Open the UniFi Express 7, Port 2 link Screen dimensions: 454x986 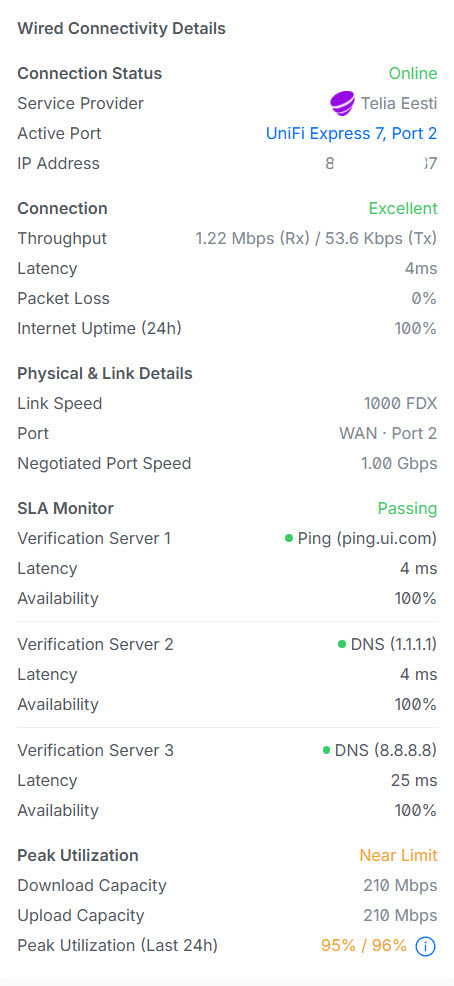tap(352, 133)
